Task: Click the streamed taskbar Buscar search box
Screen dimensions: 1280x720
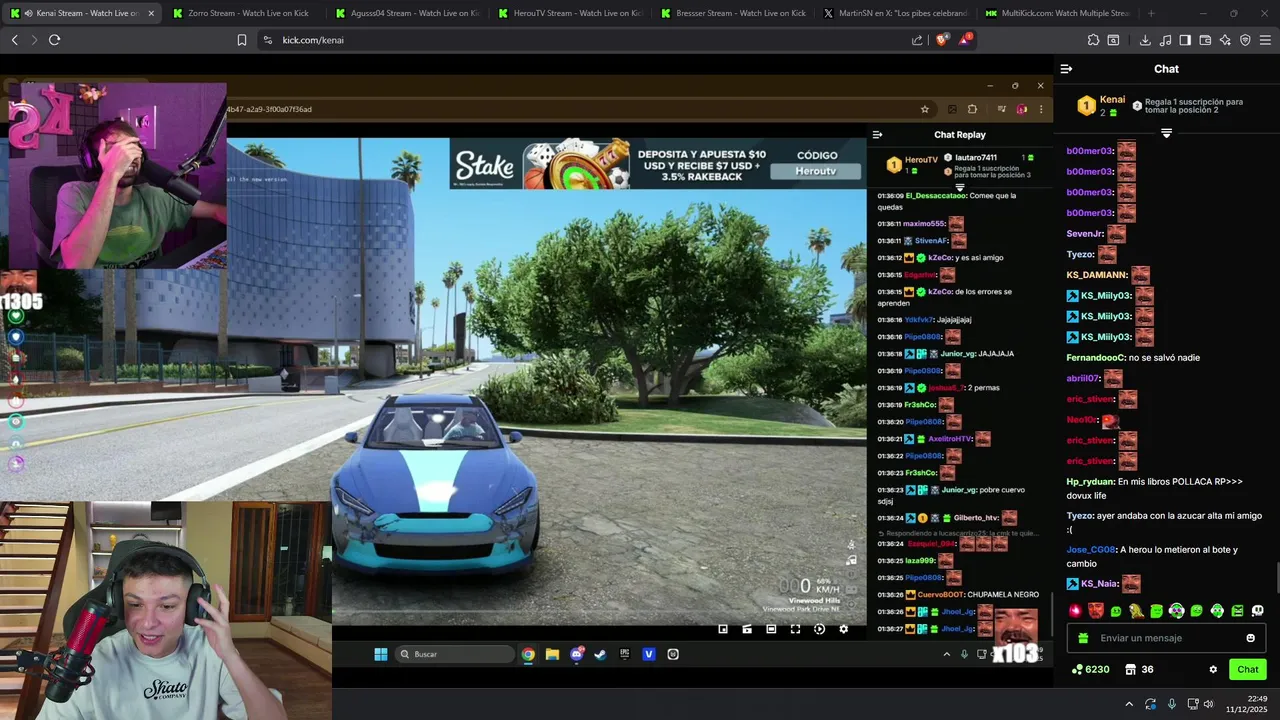Action: [455, 654]
